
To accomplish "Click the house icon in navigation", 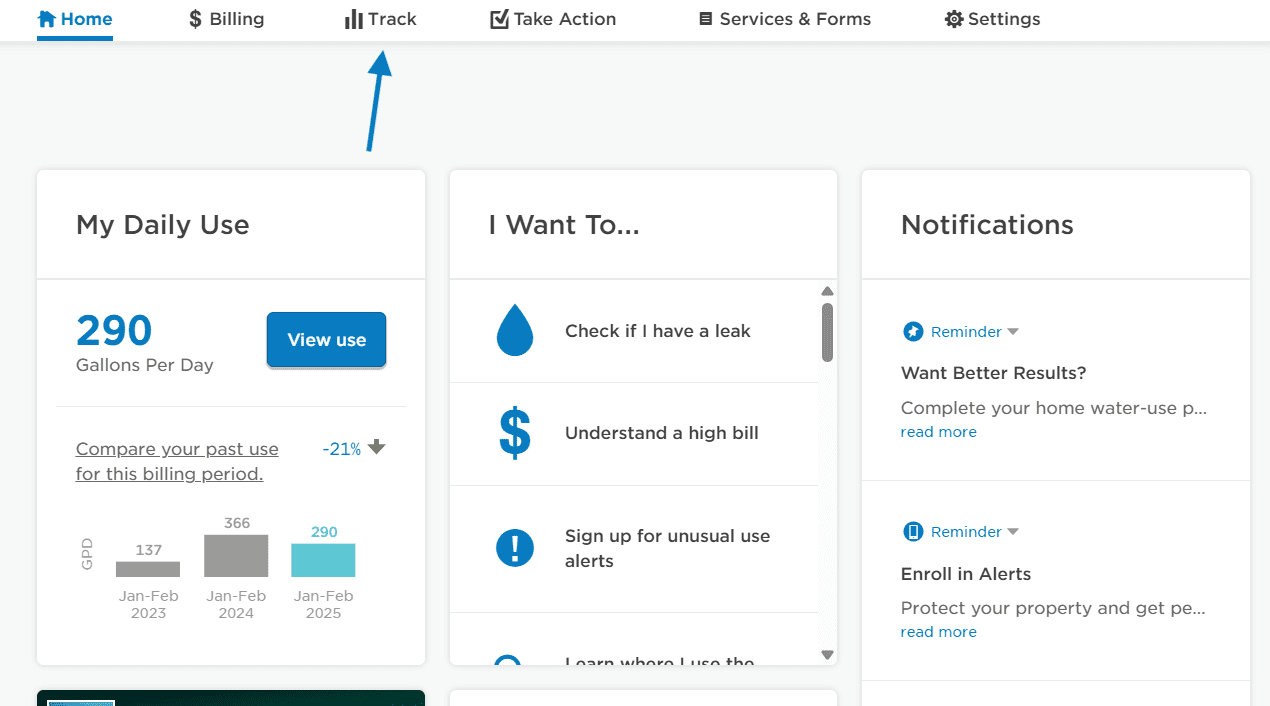I will click(x=46, y=19).
